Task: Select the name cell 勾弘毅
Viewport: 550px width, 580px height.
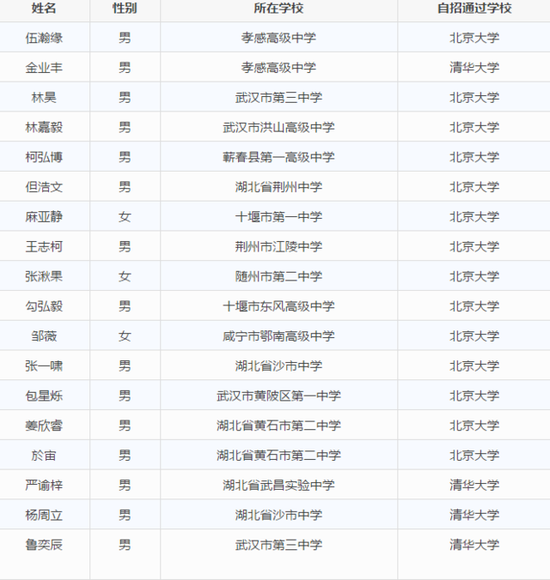Action: point(44,306)
